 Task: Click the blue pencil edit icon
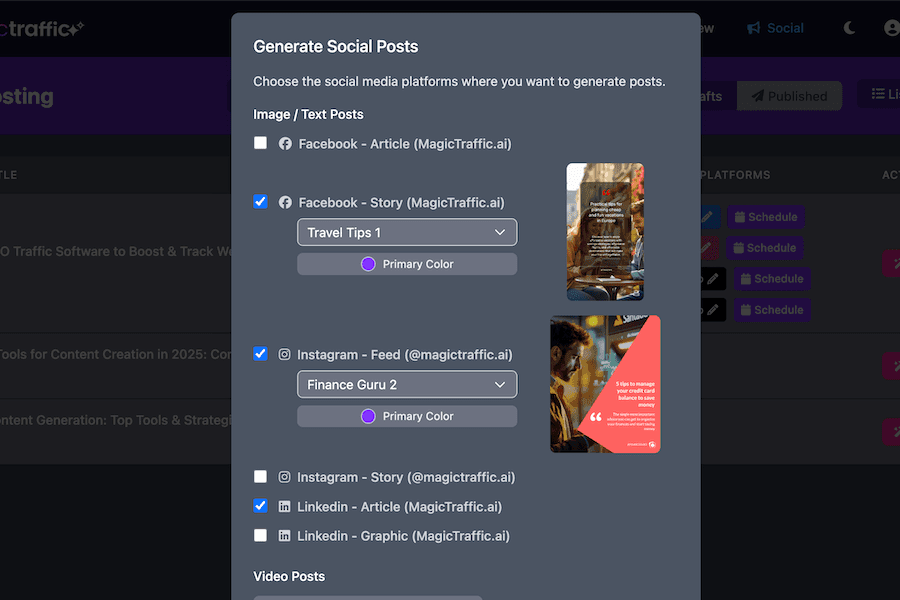click(x=710, y=216)
